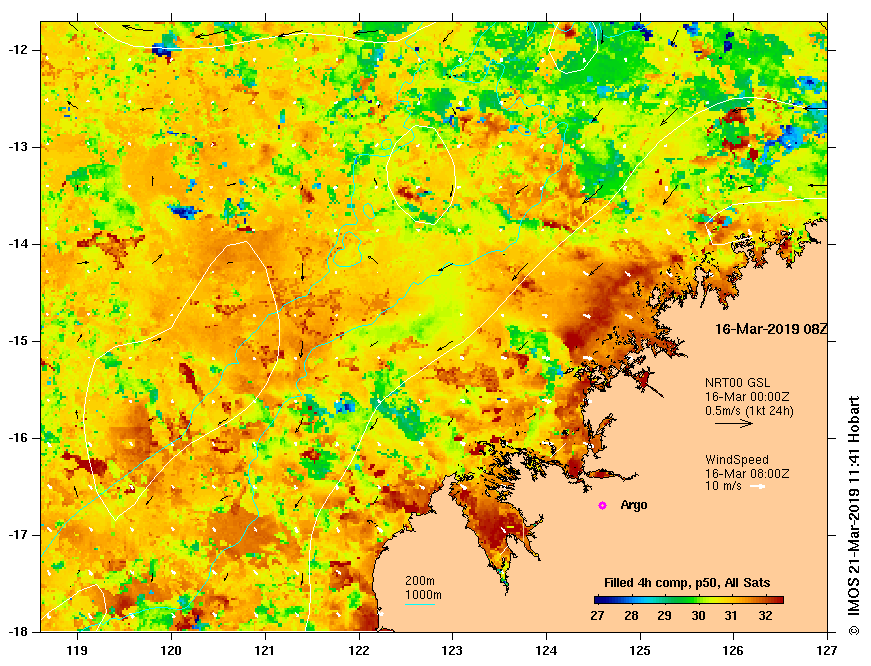
Task: Click the '28' colorbar tick label
Action: pos(631,615)
